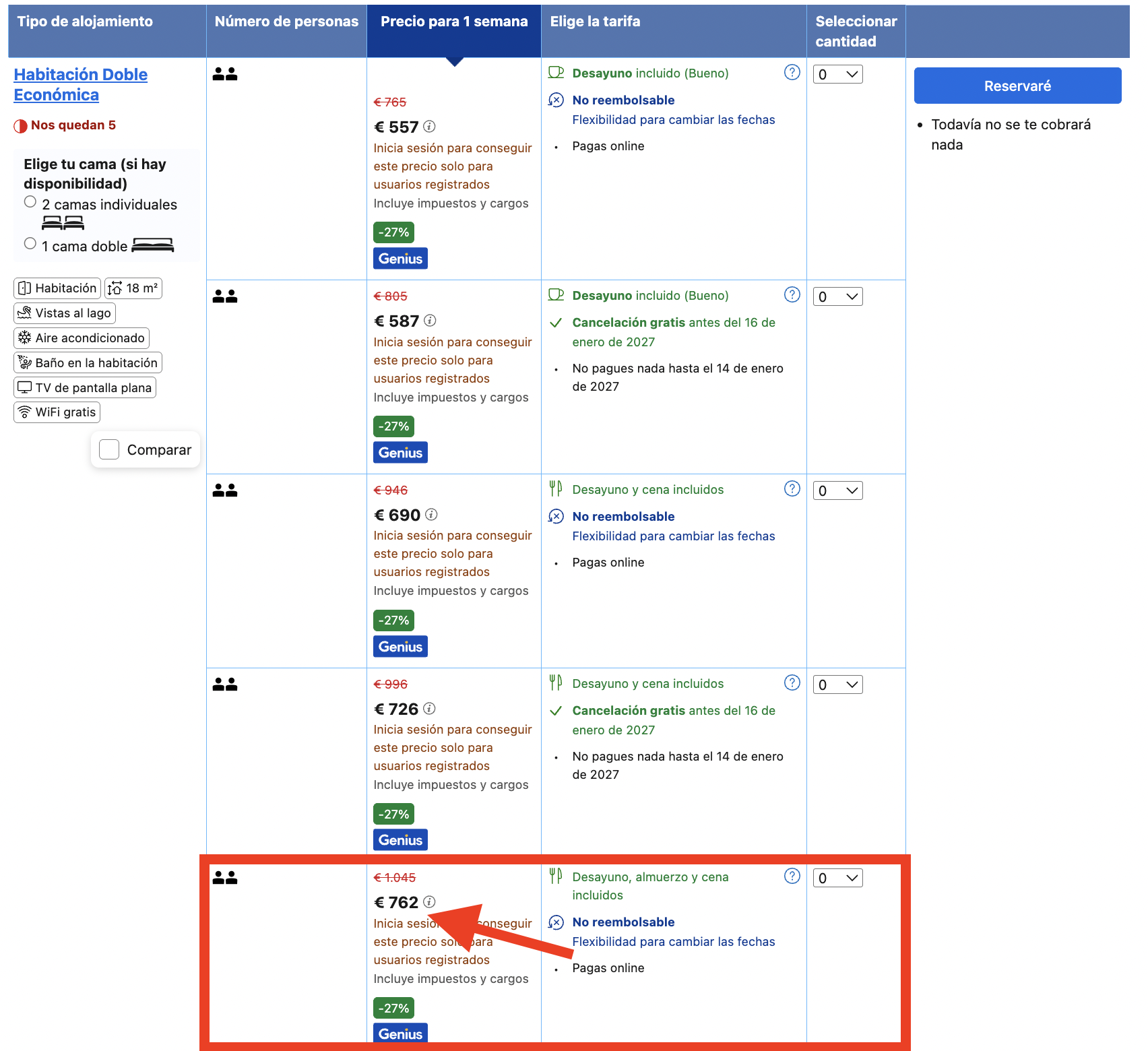The width and height of the screenshot is (1148, 1051).
Task: Open quantity dropdown for the € 587 rate
Action: pos(838,296)
